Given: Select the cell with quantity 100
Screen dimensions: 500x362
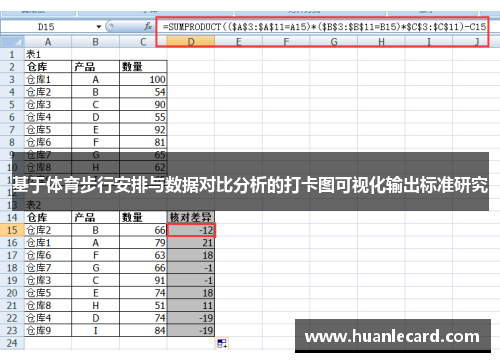Looking at the screenshot, I should coord(143,79).
